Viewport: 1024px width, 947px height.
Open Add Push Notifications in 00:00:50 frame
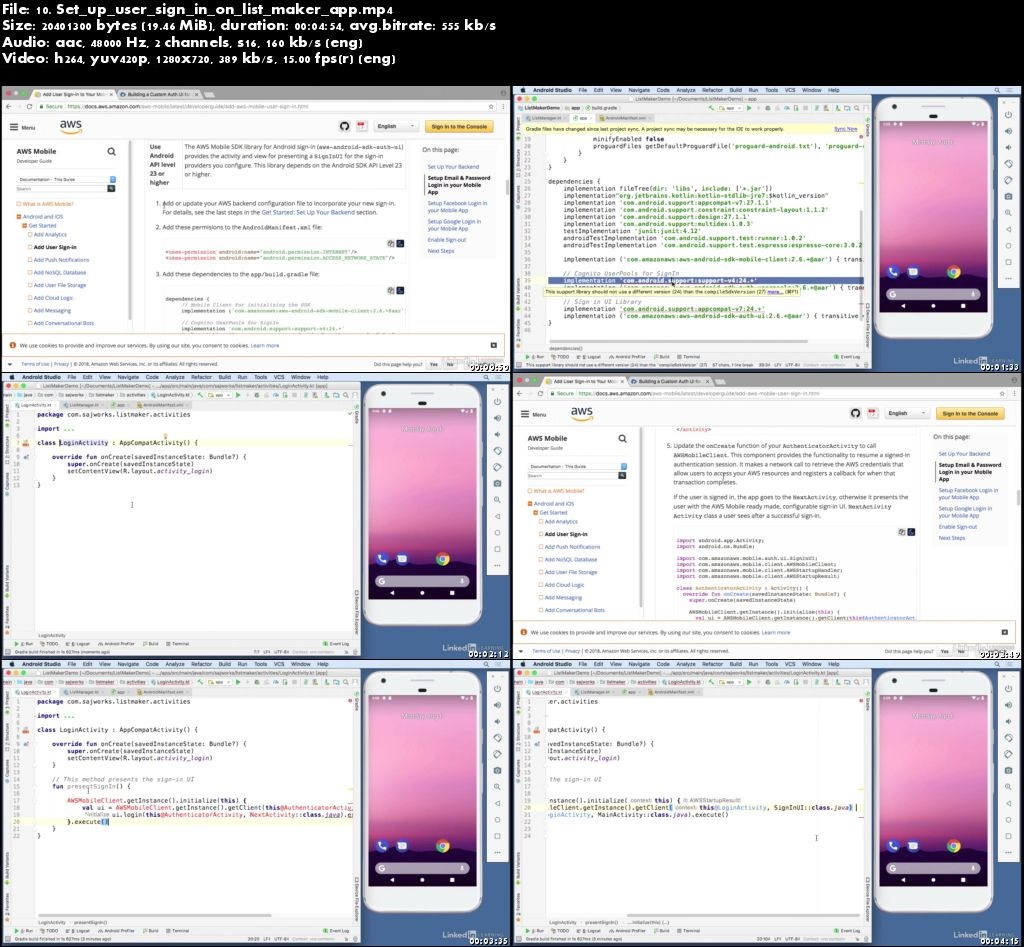point(61,260)
